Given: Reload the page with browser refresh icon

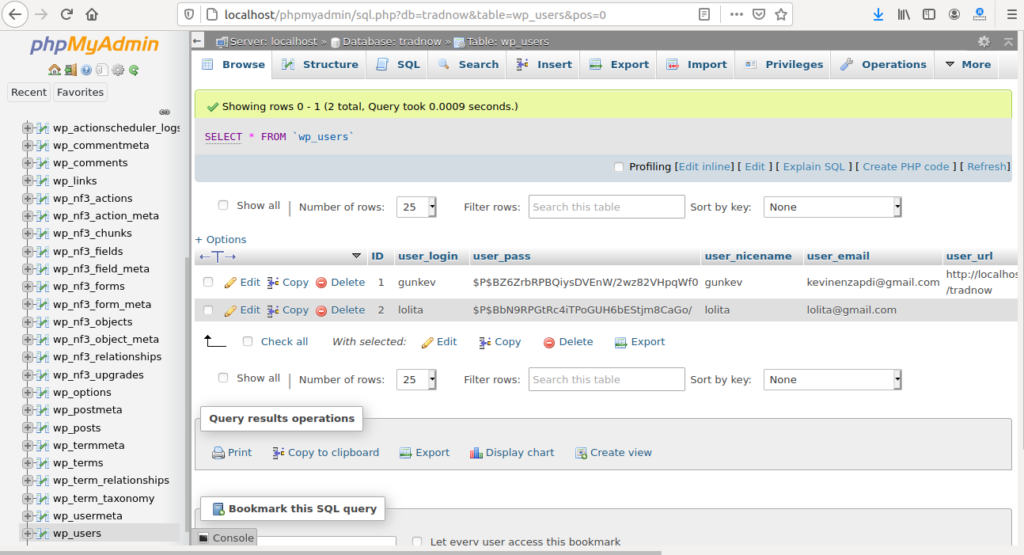Looking at the screenshot, I should pos(67,14).
